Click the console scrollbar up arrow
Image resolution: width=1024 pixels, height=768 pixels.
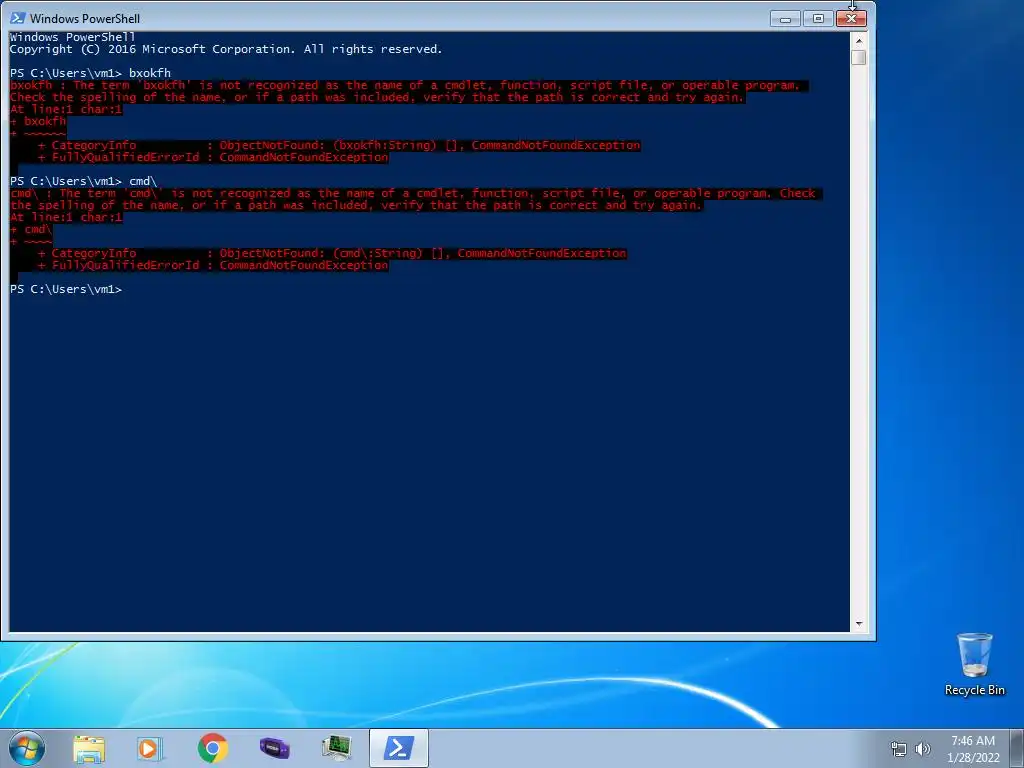point(859,40)
